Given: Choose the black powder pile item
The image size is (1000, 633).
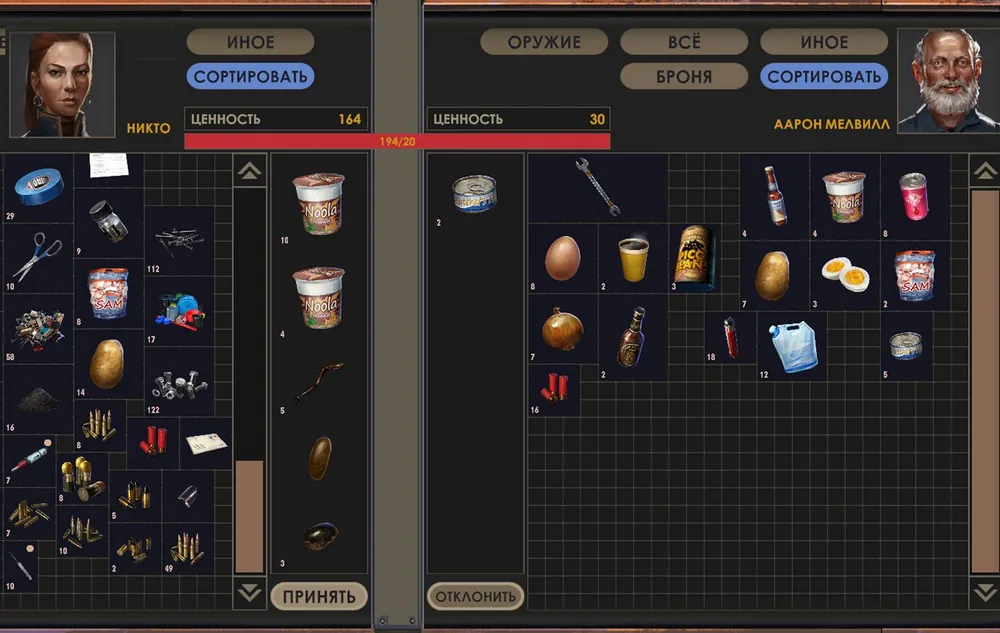Looking at the screenshot, I should coord(38,399).
